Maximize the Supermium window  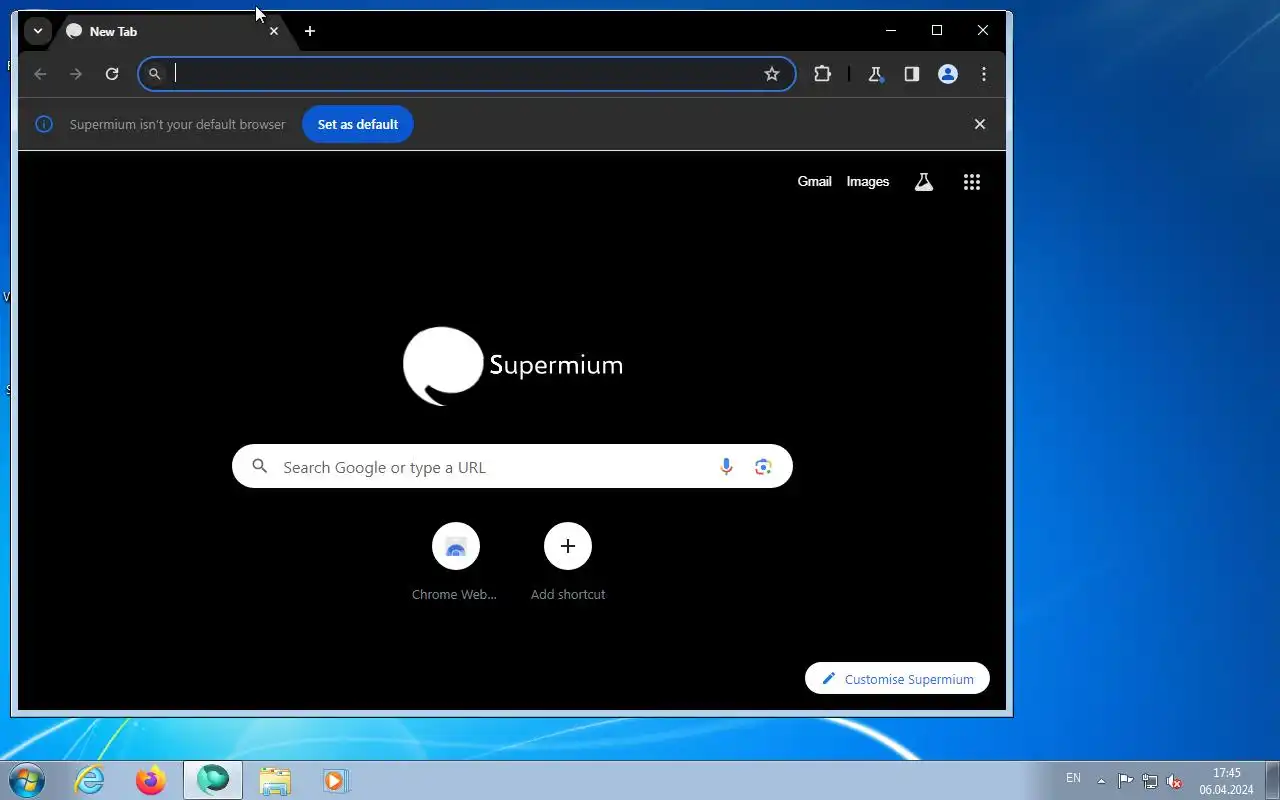[937, 30]
